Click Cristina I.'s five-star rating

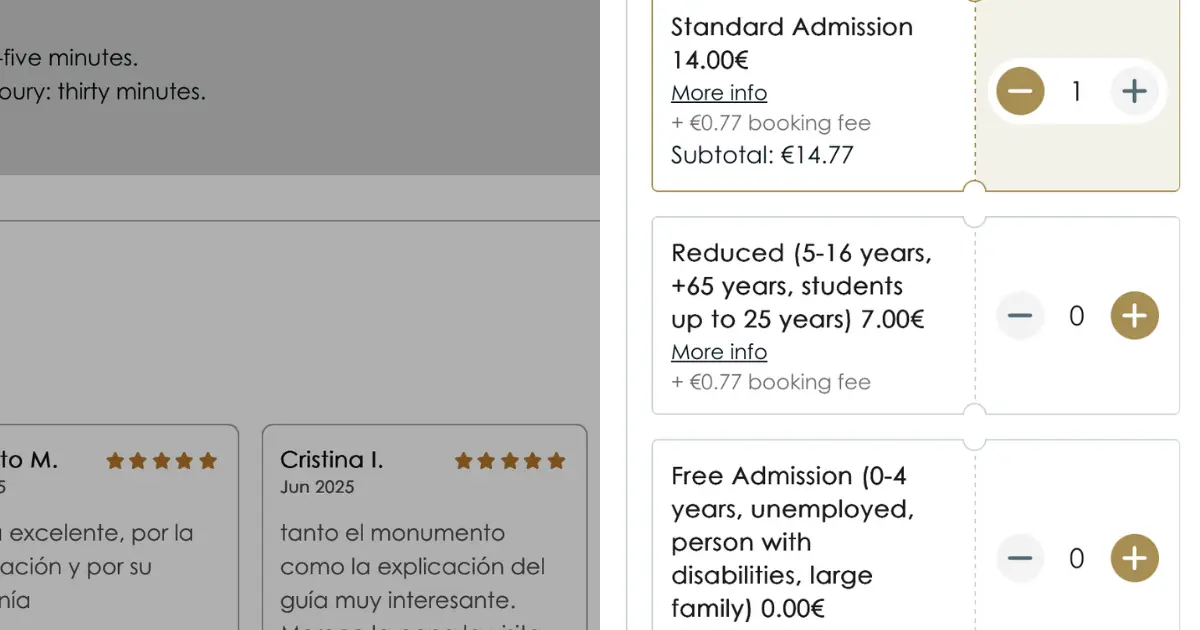click(x=510, y=461)
